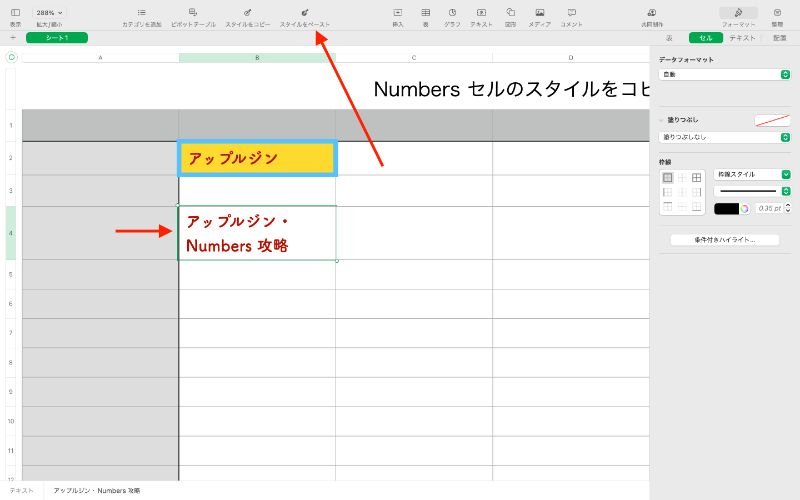Click the メディア (Media) toolbar icon

(x=539, y=12)
